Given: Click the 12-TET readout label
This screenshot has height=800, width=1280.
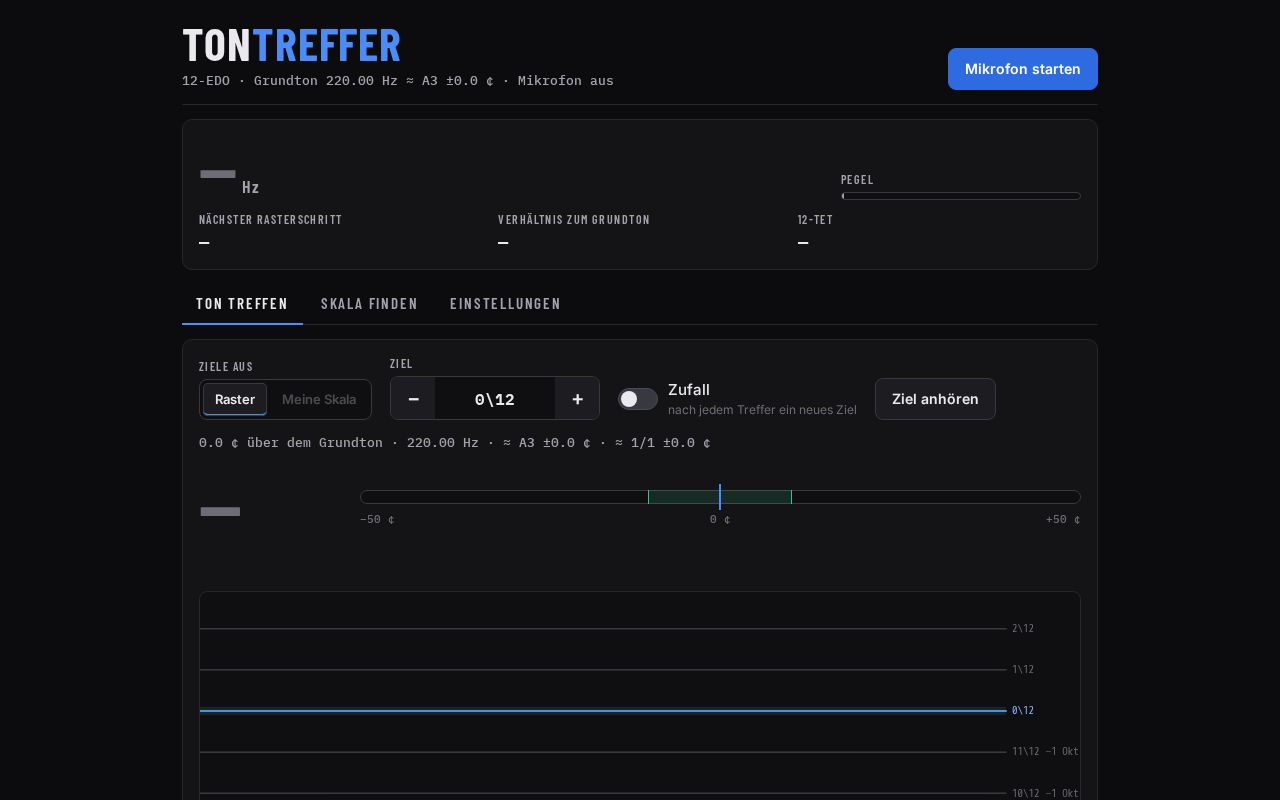Looking at the screenshot, I should click(x=815, y=219).
